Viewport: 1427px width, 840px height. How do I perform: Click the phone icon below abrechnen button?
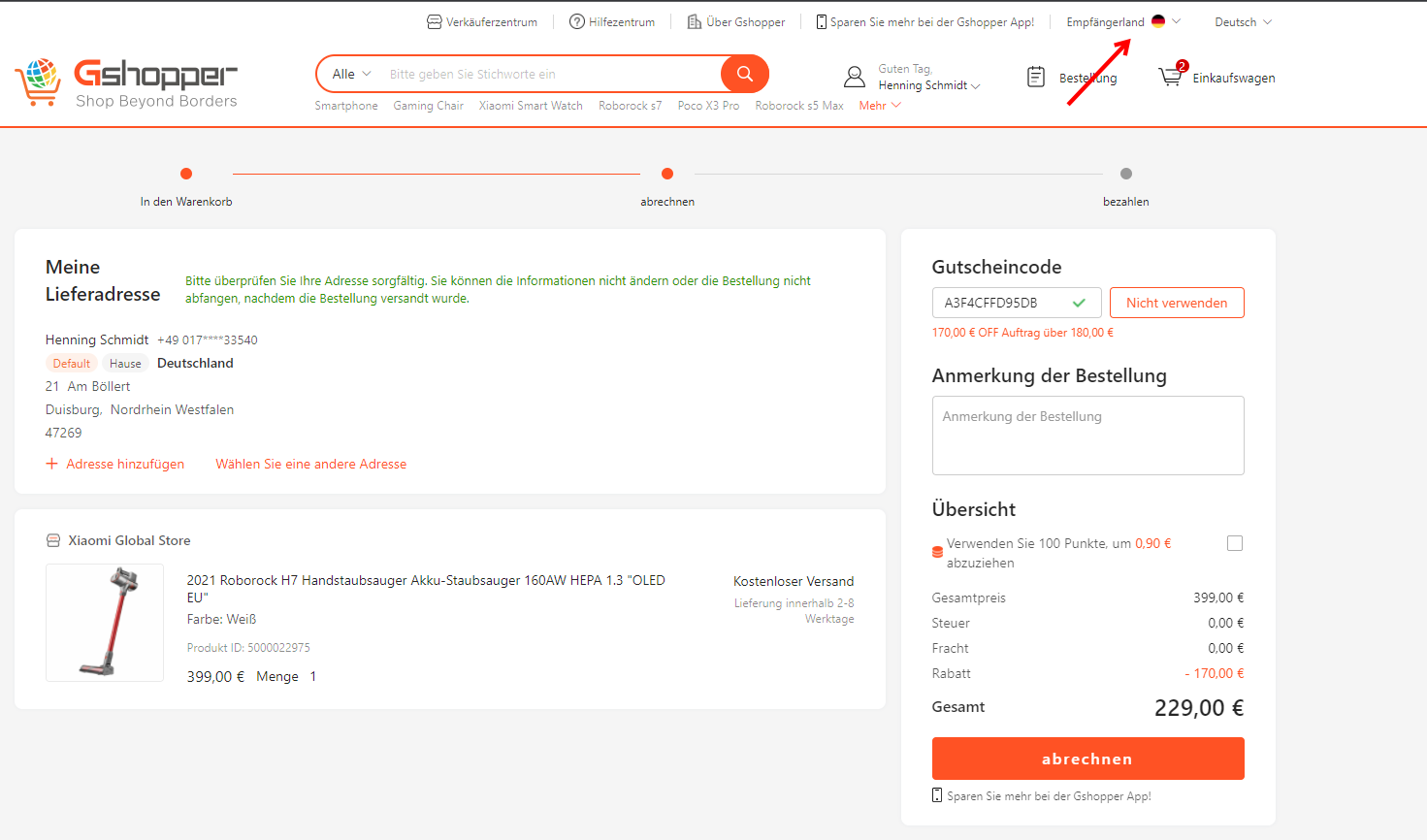937,795
